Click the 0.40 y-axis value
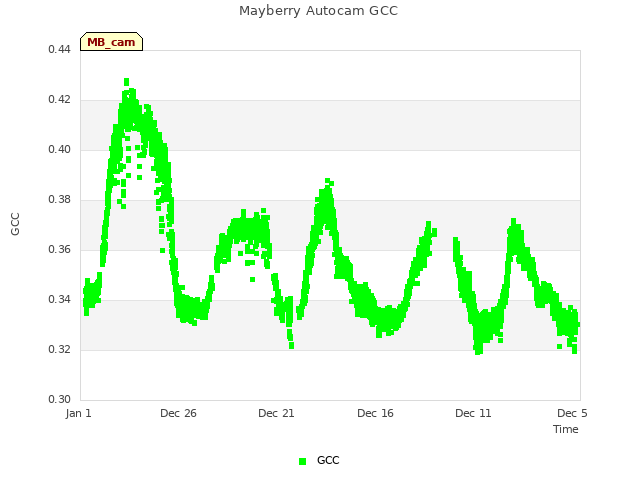The image size is (640, 480). point(59,149)
